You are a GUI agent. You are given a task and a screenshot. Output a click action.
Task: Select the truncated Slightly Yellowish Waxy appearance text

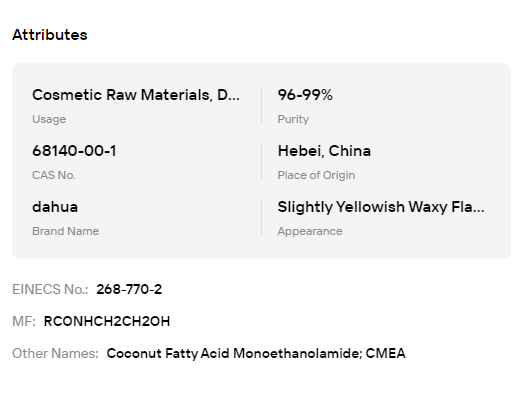click(381, 207)
